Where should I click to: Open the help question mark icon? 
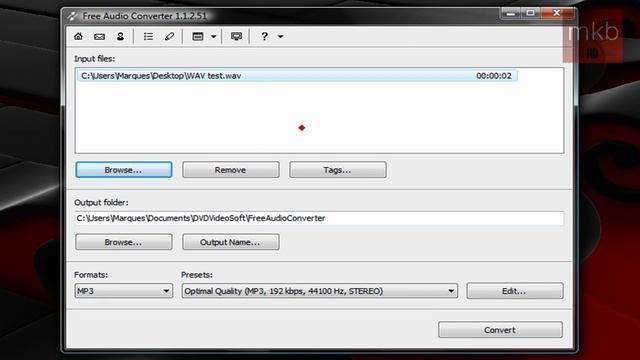coord(264,36)
